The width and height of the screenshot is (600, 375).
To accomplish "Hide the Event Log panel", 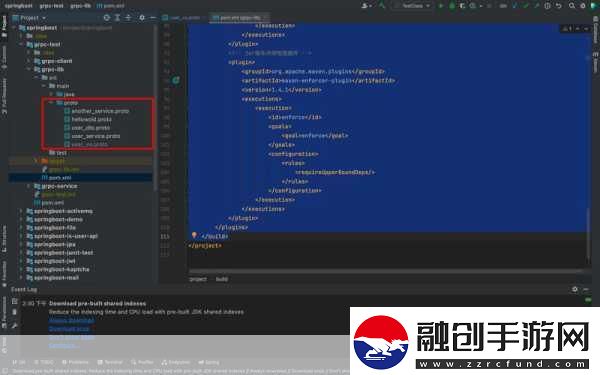I will [x=586, y=289].
